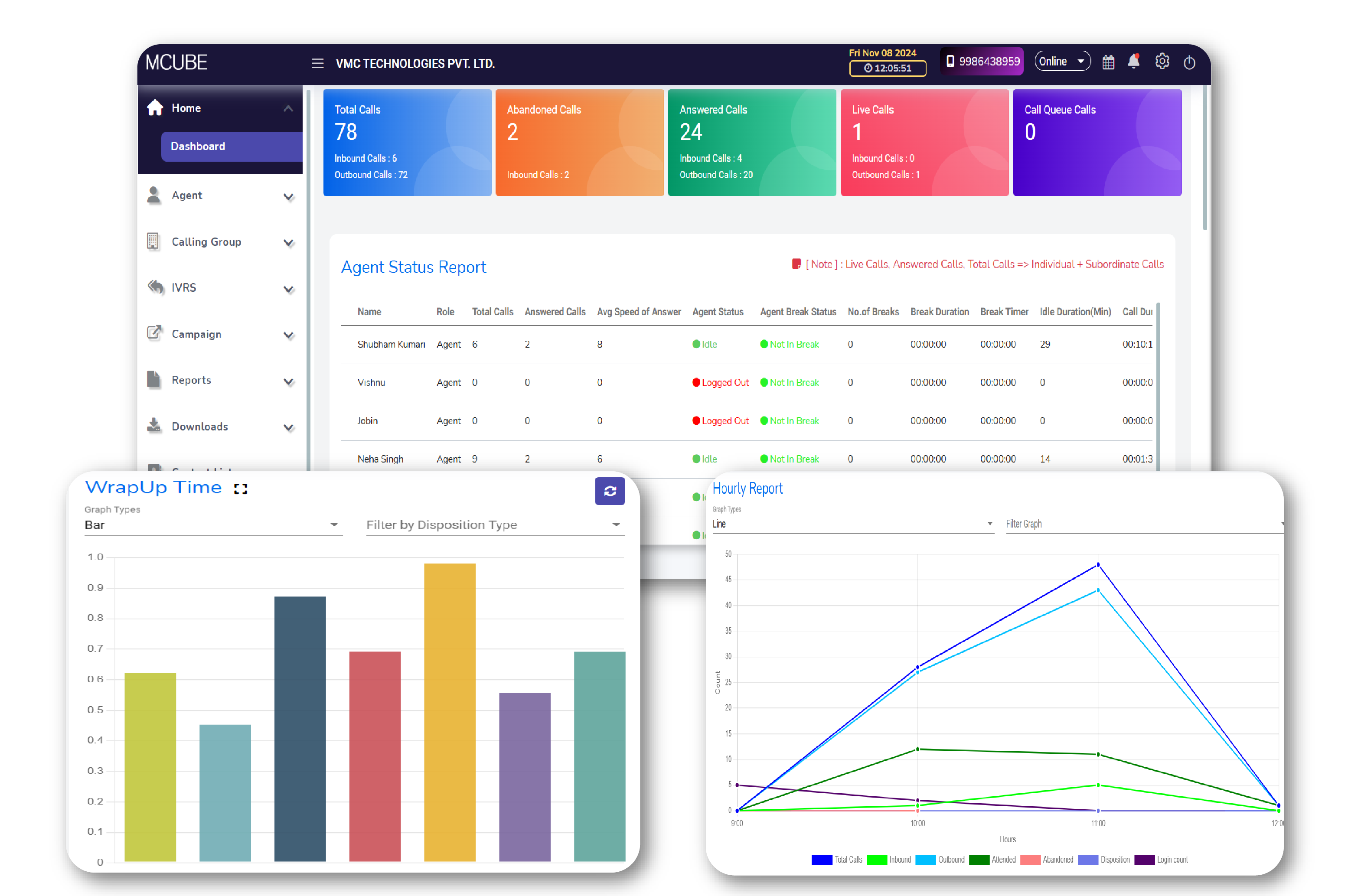
Task: Click the Total Calls 78 card
Action: point(407,142)
